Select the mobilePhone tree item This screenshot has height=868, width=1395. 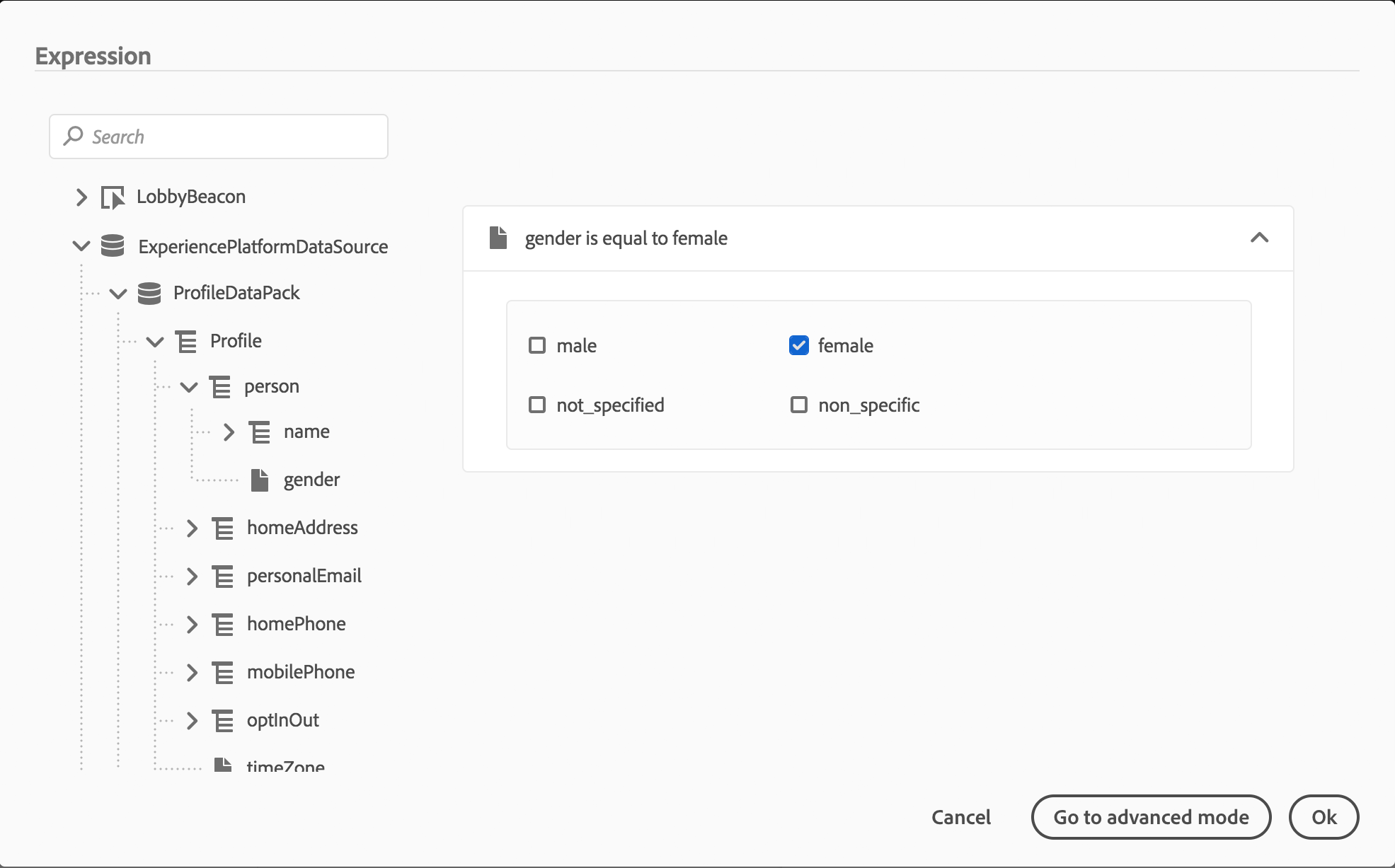click(x=300, y=672)
